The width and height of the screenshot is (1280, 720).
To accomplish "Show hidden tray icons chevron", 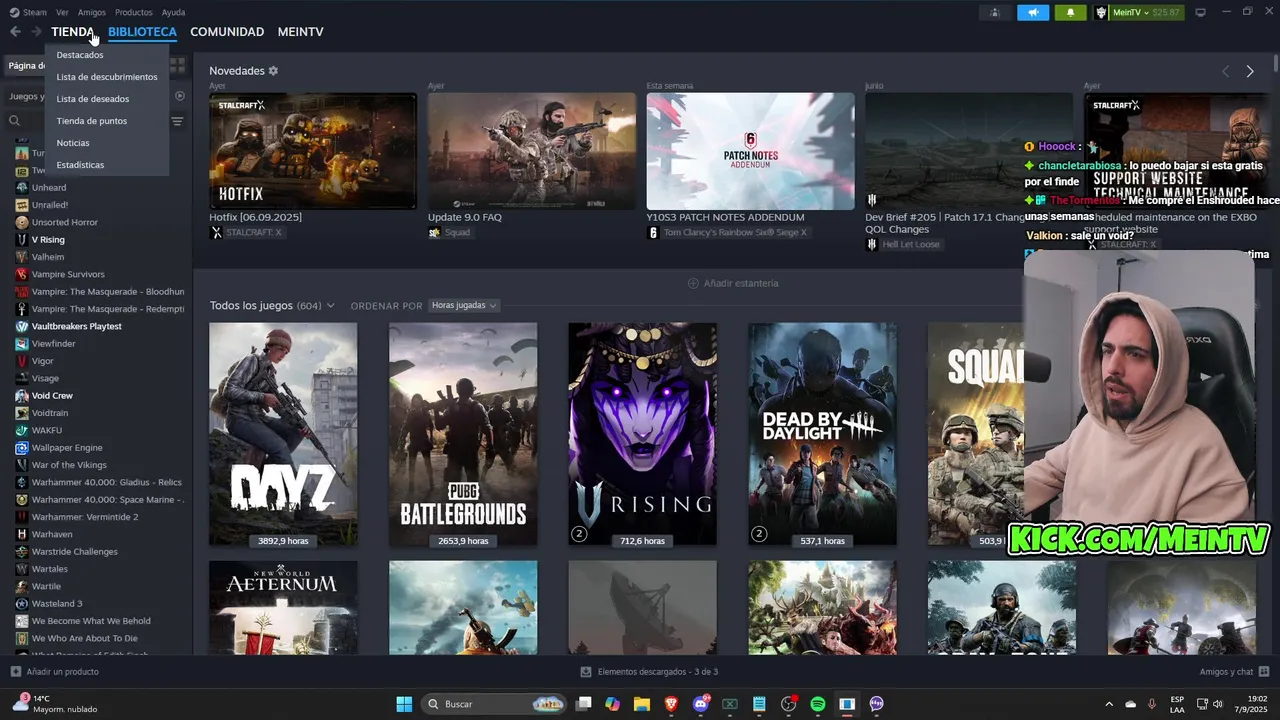I will coord(1108,704).
